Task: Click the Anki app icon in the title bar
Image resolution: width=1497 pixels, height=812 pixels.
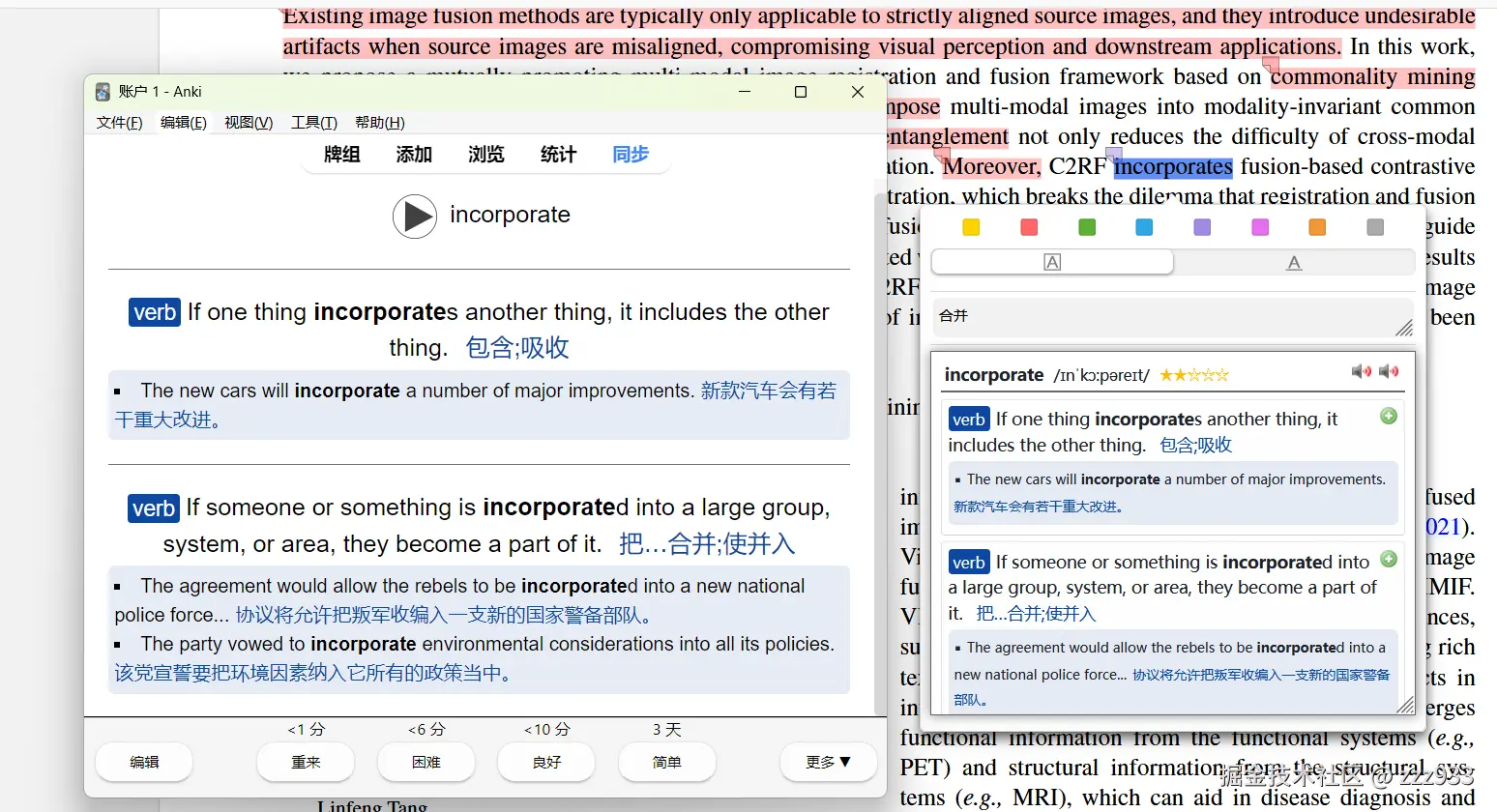Action: click(x=102, y=91)
